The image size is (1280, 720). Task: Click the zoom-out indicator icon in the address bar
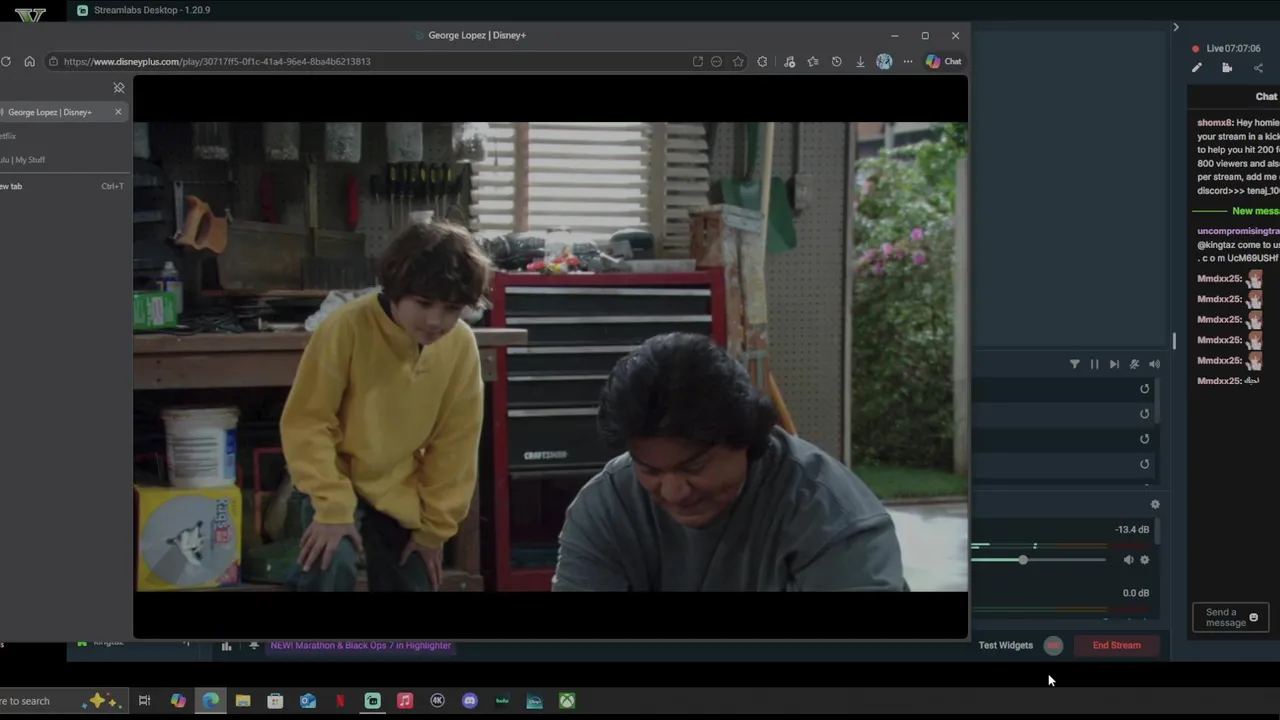716,61
